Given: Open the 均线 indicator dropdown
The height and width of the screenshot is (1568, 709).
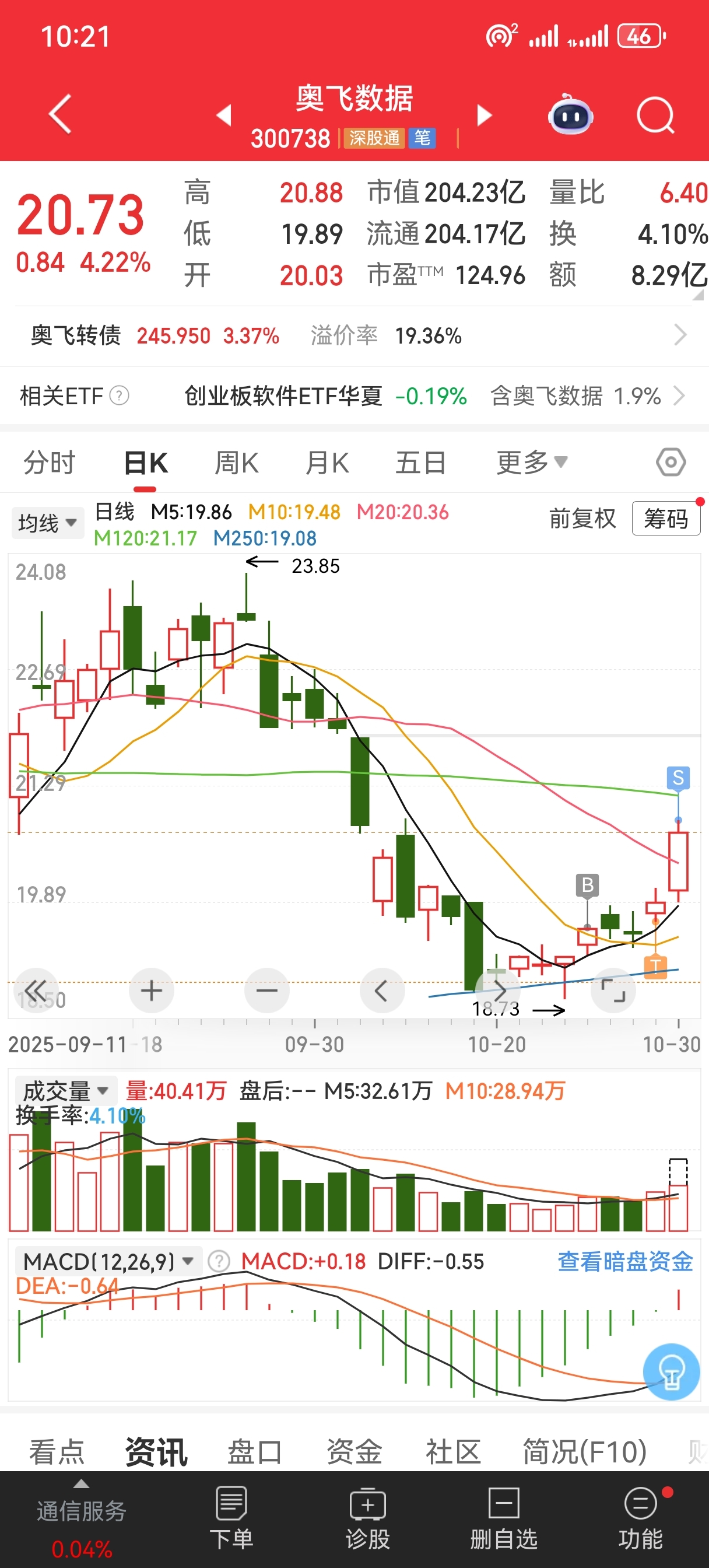Looking at the screenshot, I should pos(47,523).
